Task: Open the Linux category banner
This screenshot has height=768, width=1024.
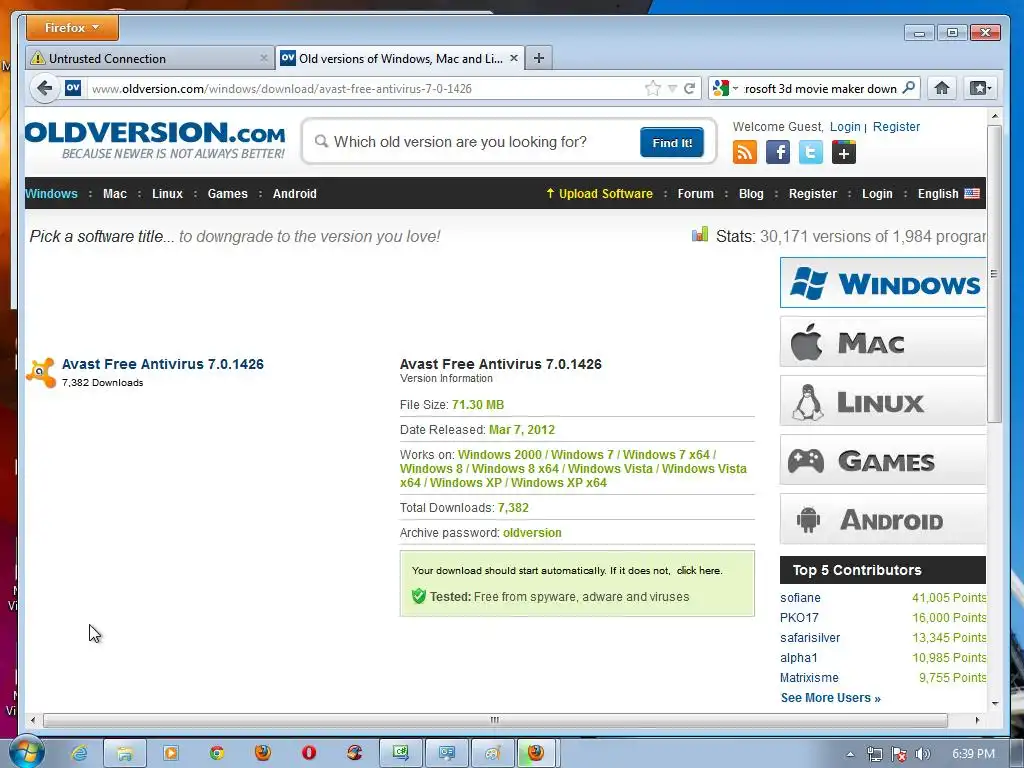Action: (882, 401)
